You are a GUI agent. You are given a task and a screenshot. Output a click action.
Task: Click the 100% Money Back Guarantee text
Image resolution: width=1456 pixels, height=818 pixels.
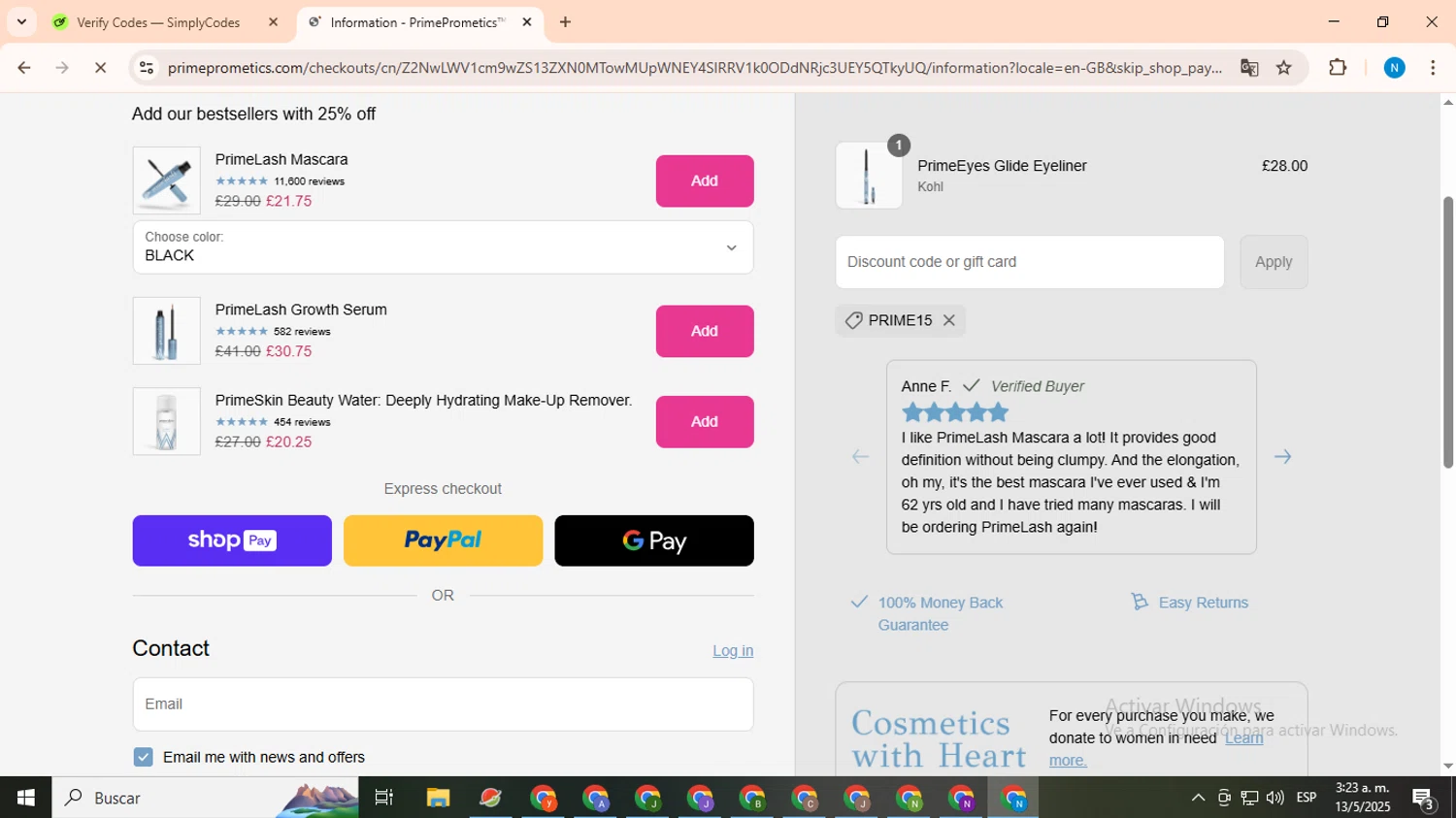[941, 613]
